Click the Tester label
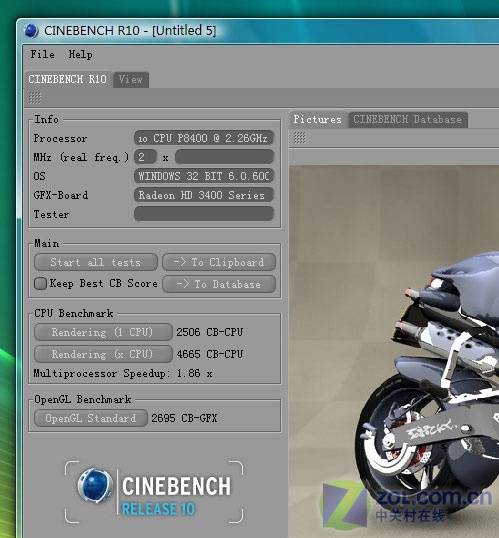 [51, 214]
